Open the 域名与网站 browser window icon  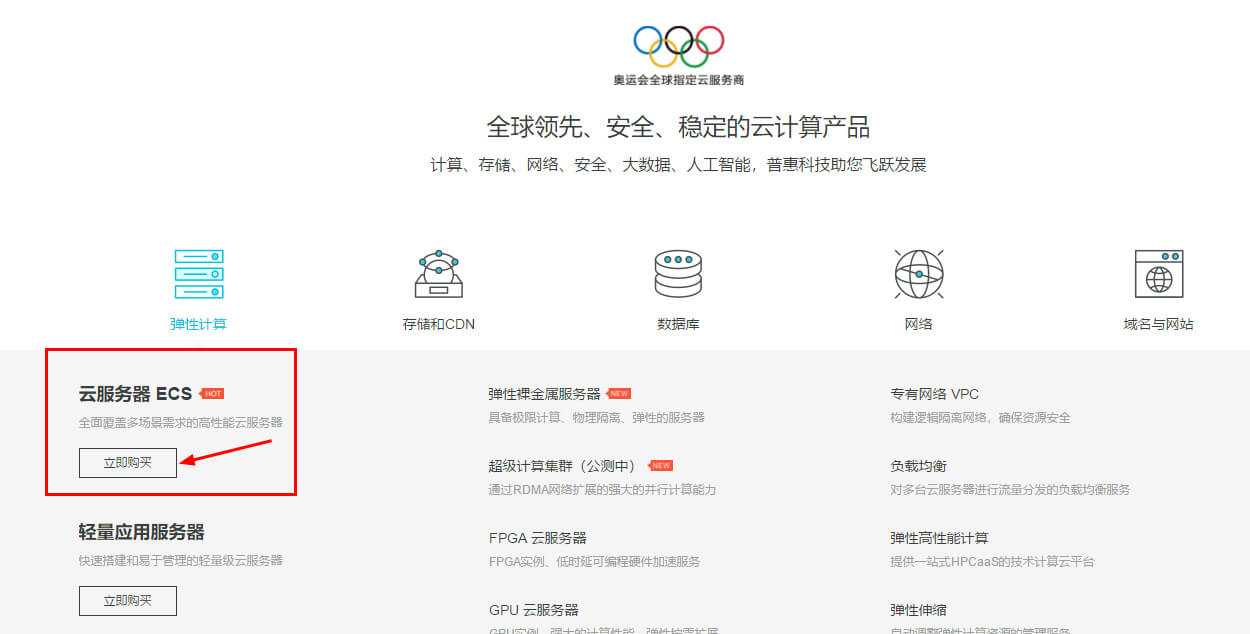[1158, 274]
